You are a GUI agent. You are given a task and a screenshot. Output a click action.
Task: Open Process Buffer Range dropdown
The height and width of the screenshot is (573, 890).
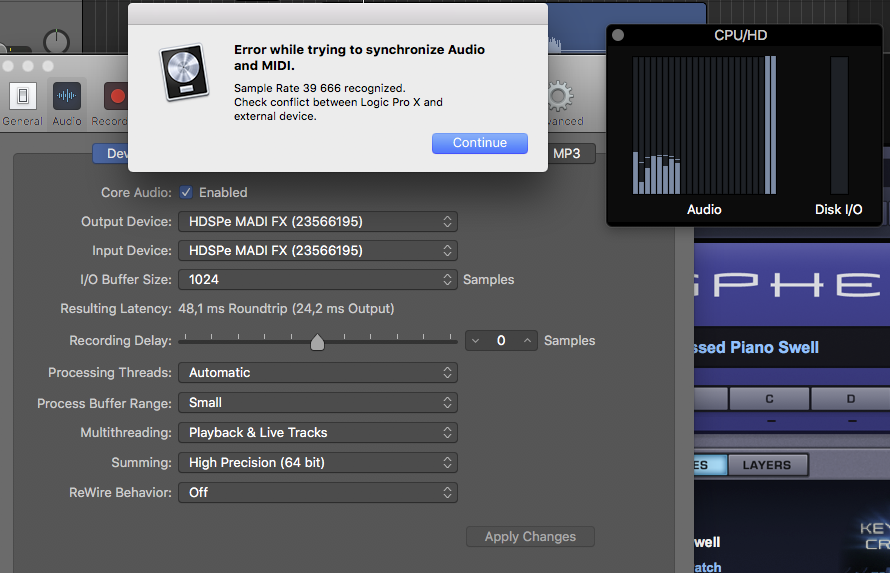(318, 402)
